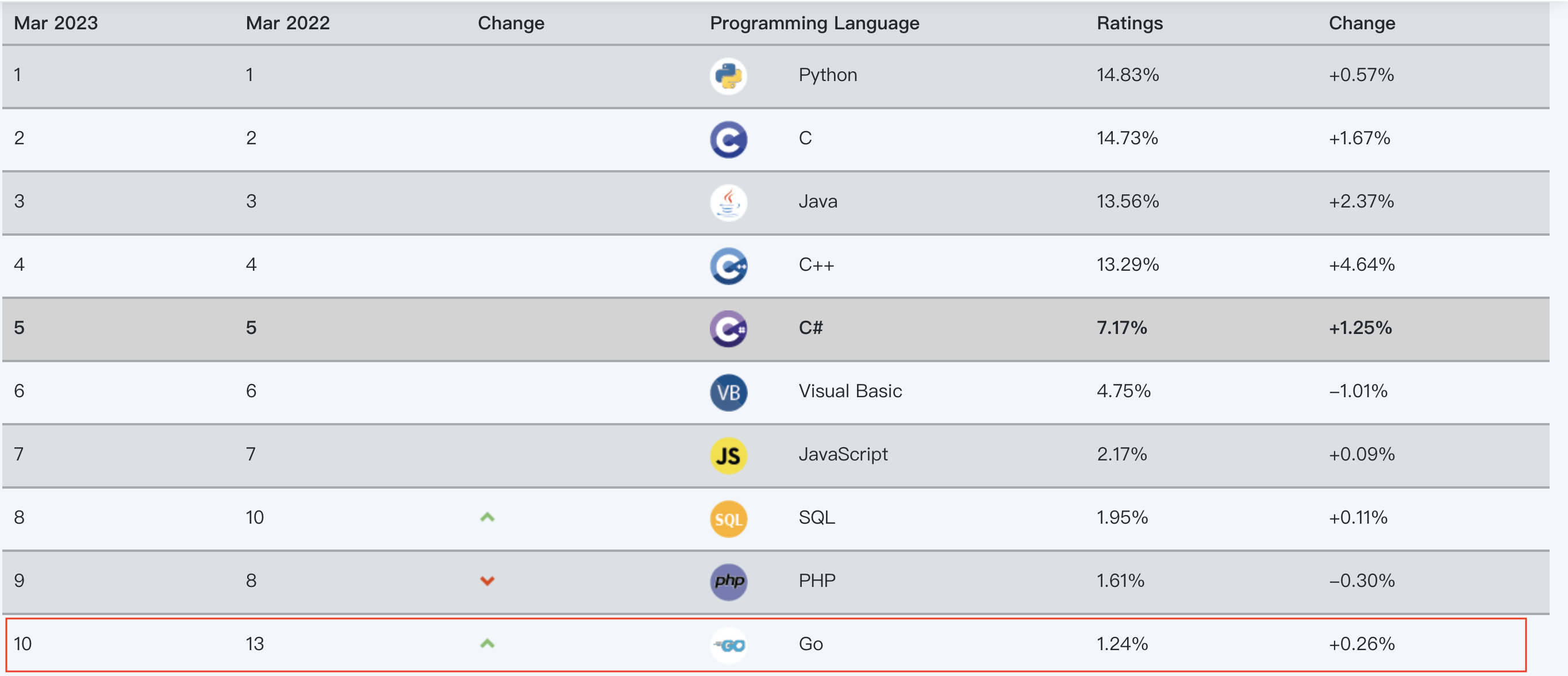Click the red down arrow in PHP row
Screen dimensions: 1568x676
[x=487, y=581]
